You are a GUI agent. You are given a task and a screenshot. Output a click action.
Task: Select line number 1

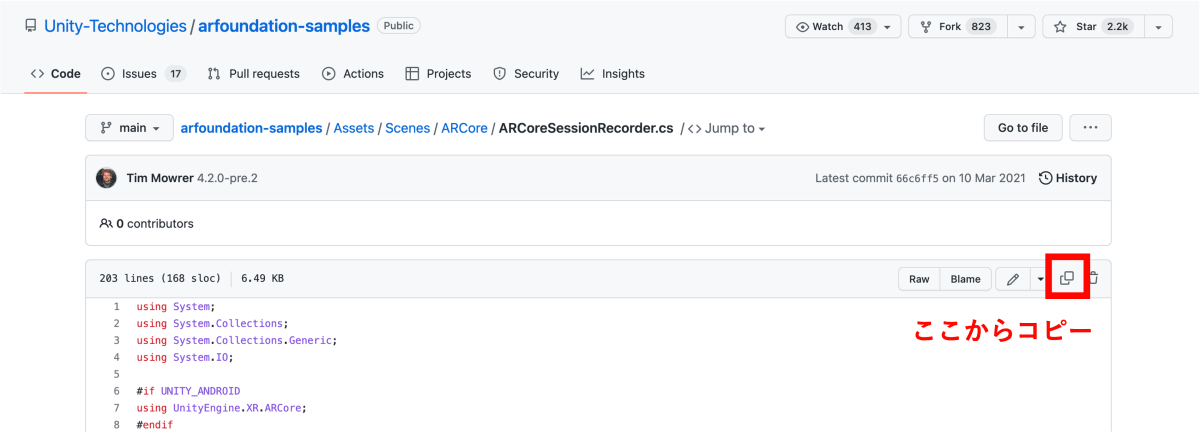pos(116,307)
